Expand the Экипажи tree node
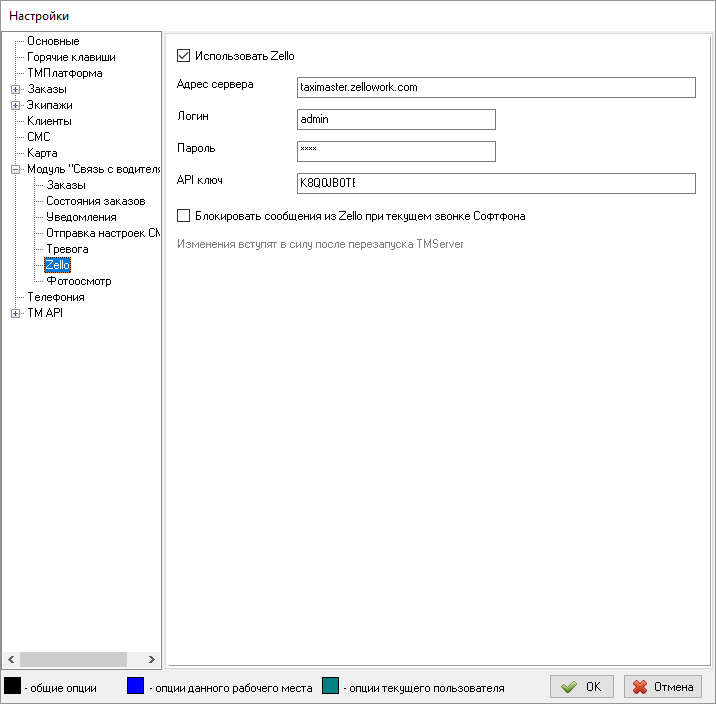 point(16,105)
